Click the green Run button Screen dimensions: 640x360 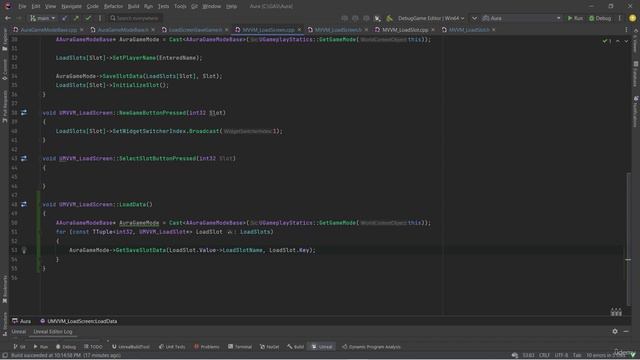pos(575,18)
